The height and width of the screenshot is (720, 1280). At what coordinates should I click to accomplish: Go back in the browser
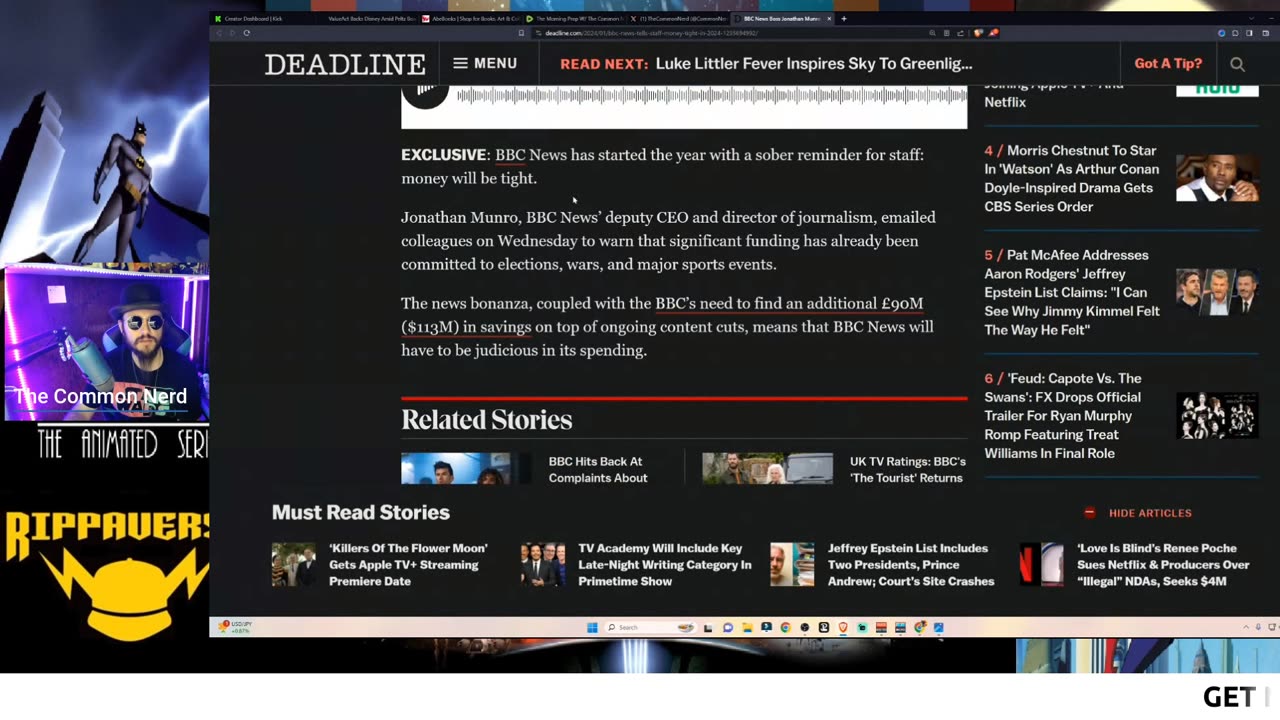coord(219,33)
